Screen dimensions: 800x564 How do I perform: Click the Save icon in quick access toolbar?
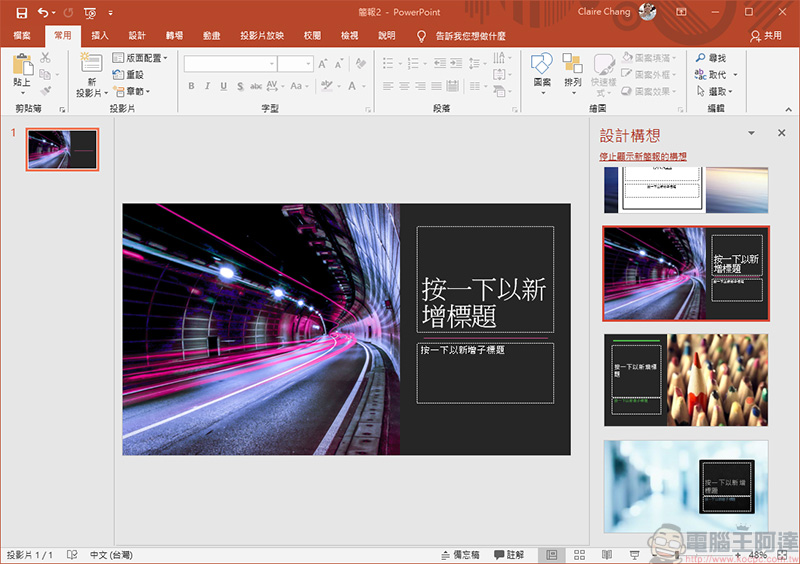pos(21,13)
